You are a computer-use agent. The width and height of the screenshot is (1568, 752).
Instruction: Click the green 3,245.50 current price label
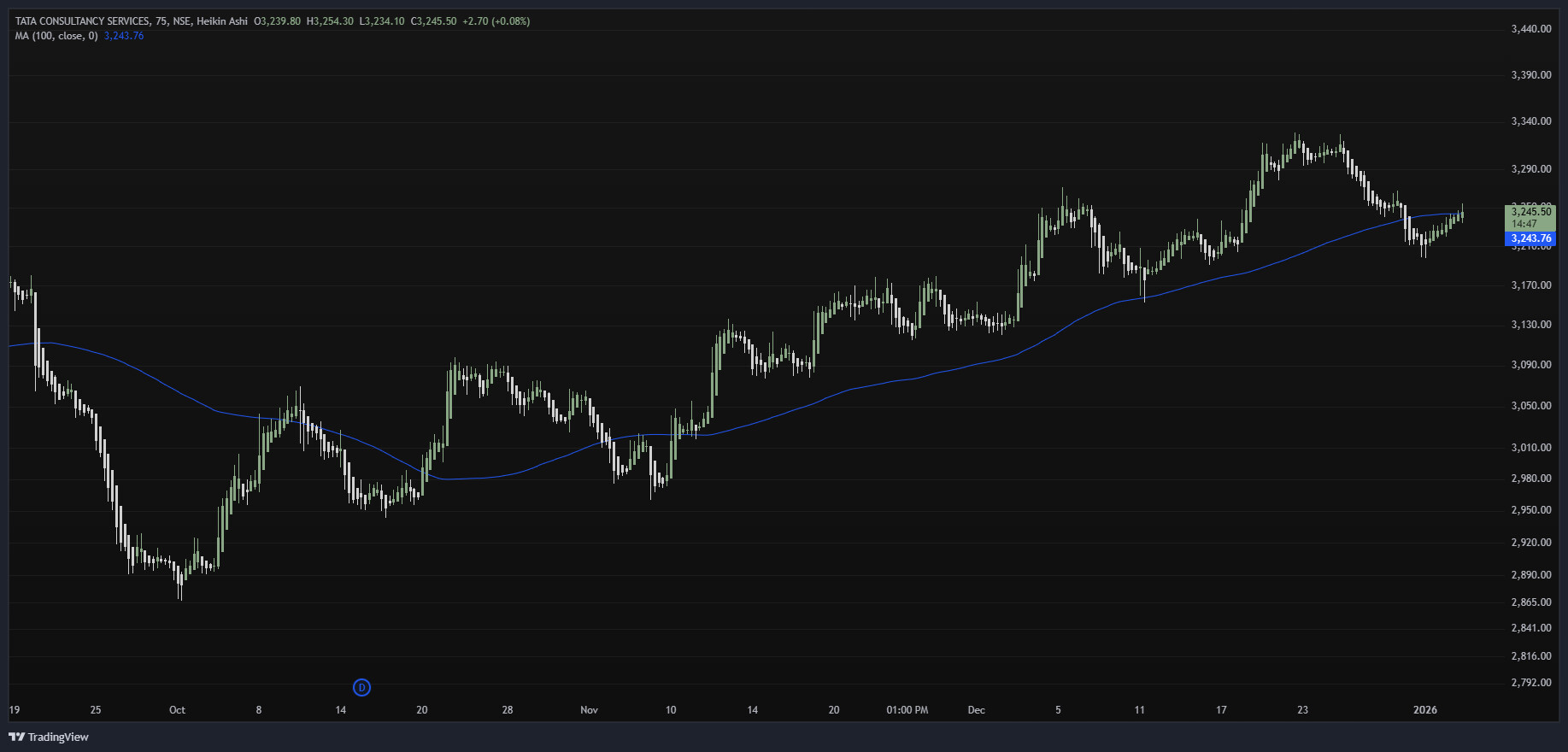tap(1530, 212)
